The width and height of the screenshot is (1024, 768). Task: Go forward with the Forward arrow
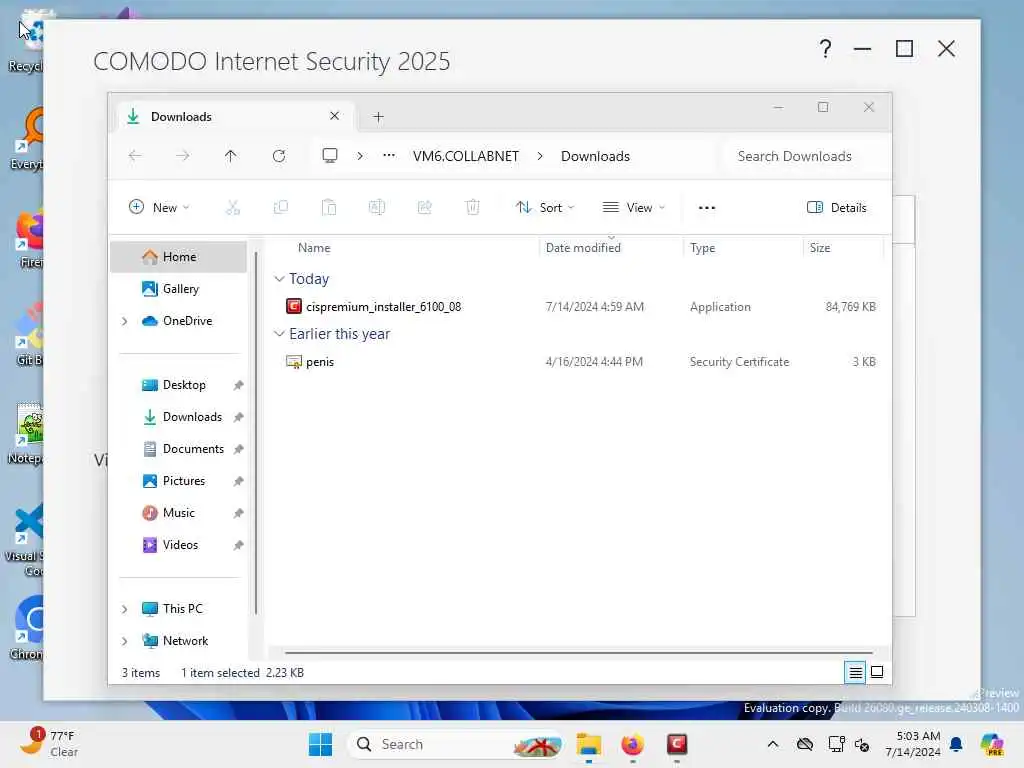click(x=183, y=156)
